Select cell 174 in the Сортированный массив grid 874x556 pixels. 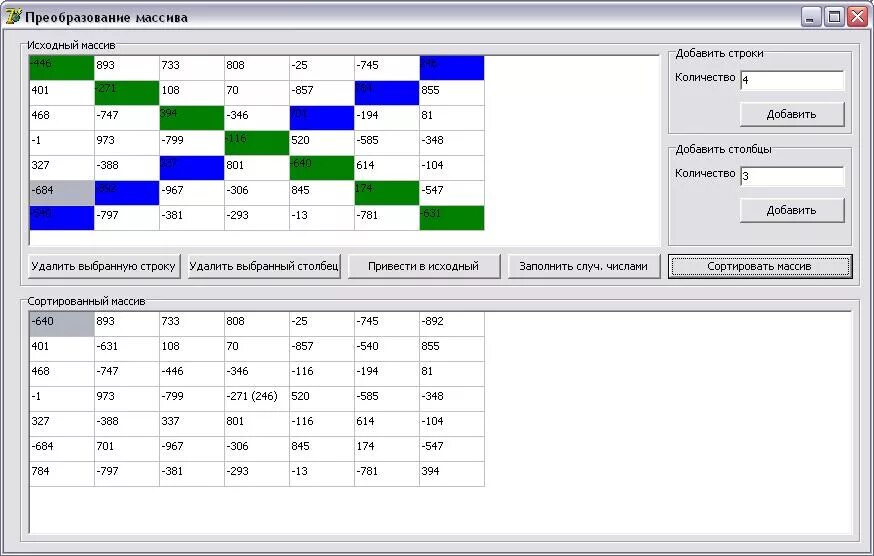387,449
